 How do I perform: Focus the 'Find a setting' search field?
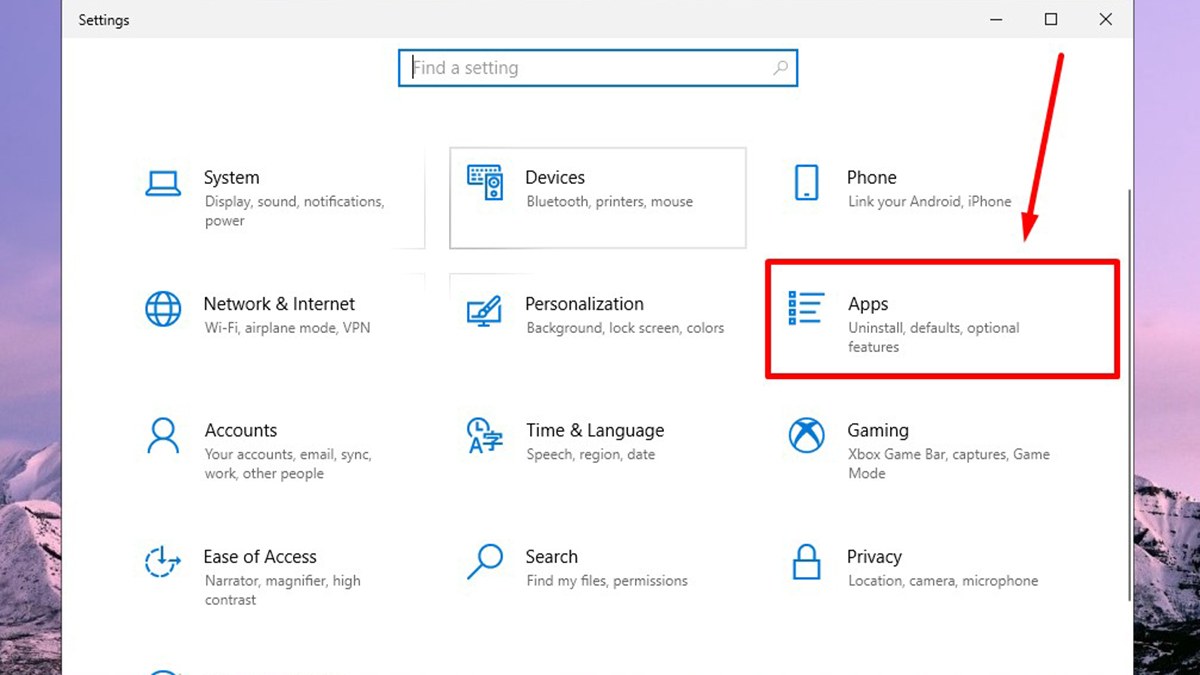point(590,68)
